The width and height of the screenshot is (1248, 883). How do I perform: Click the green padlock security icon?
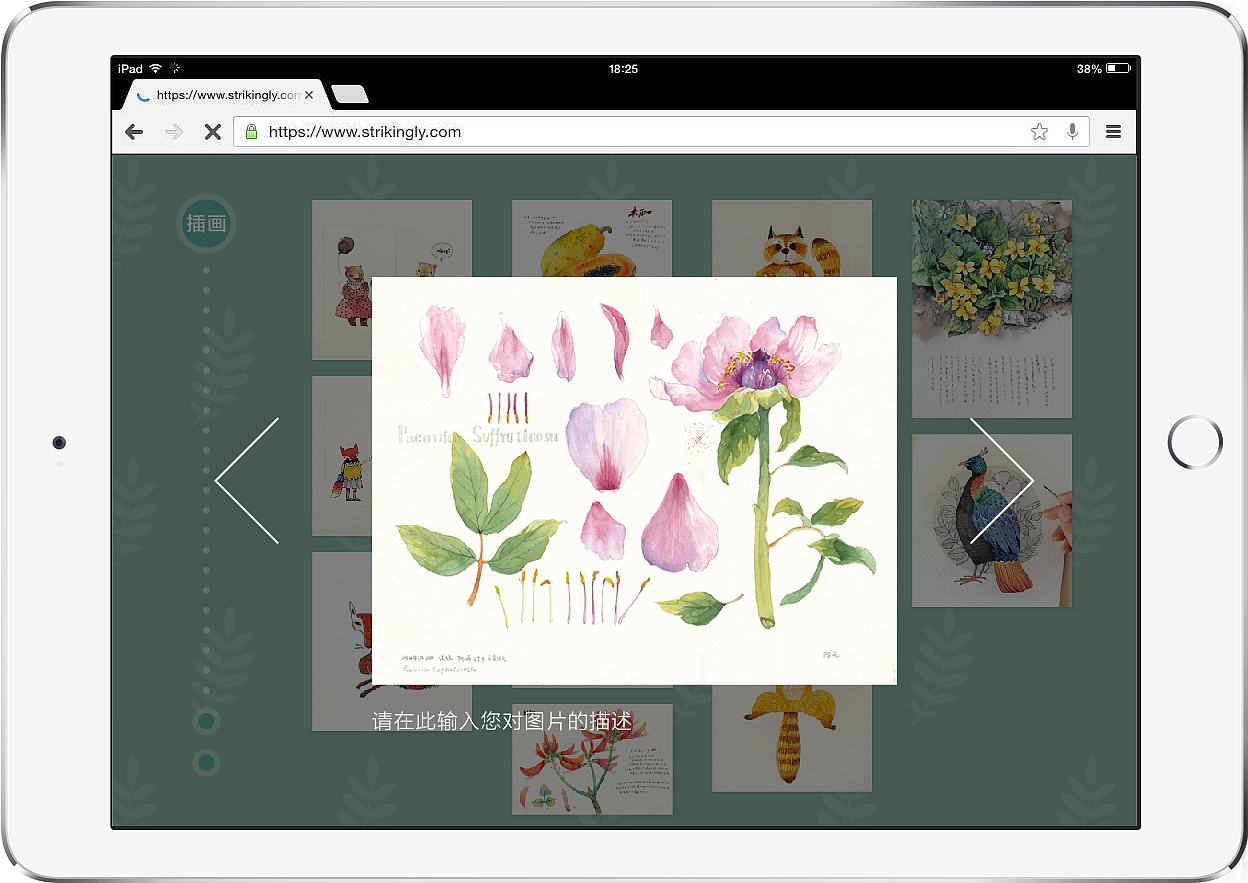coord(251,131)
